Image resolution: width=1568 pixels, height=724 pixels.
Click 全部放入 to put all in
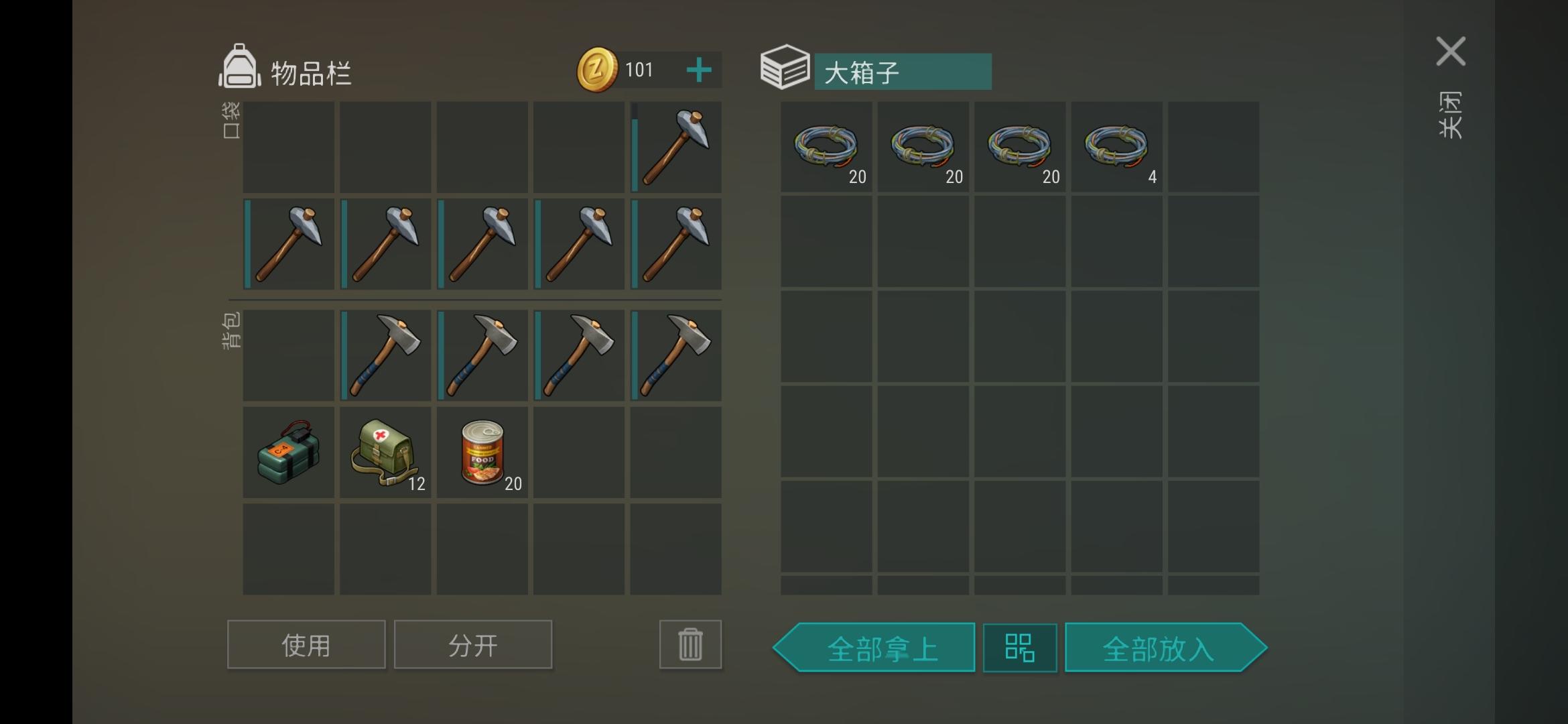pos(1165,648)
